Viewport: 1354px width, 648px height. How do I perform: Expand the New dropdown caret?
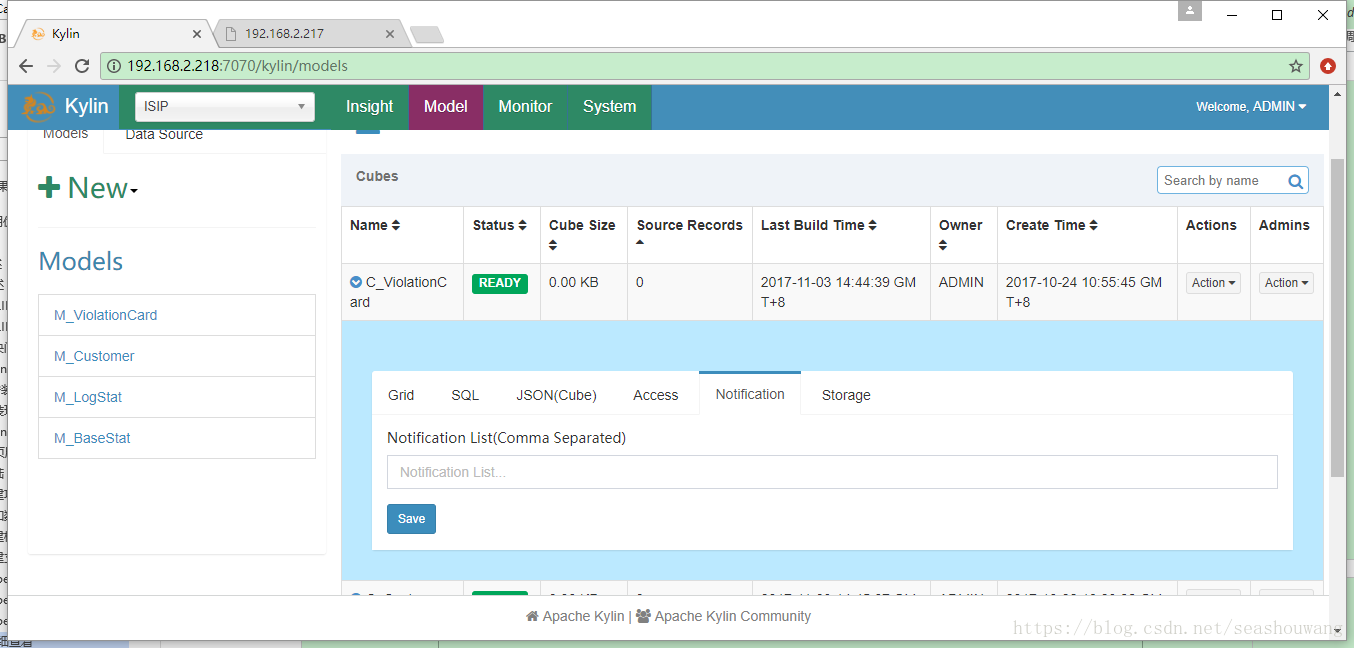134,191
